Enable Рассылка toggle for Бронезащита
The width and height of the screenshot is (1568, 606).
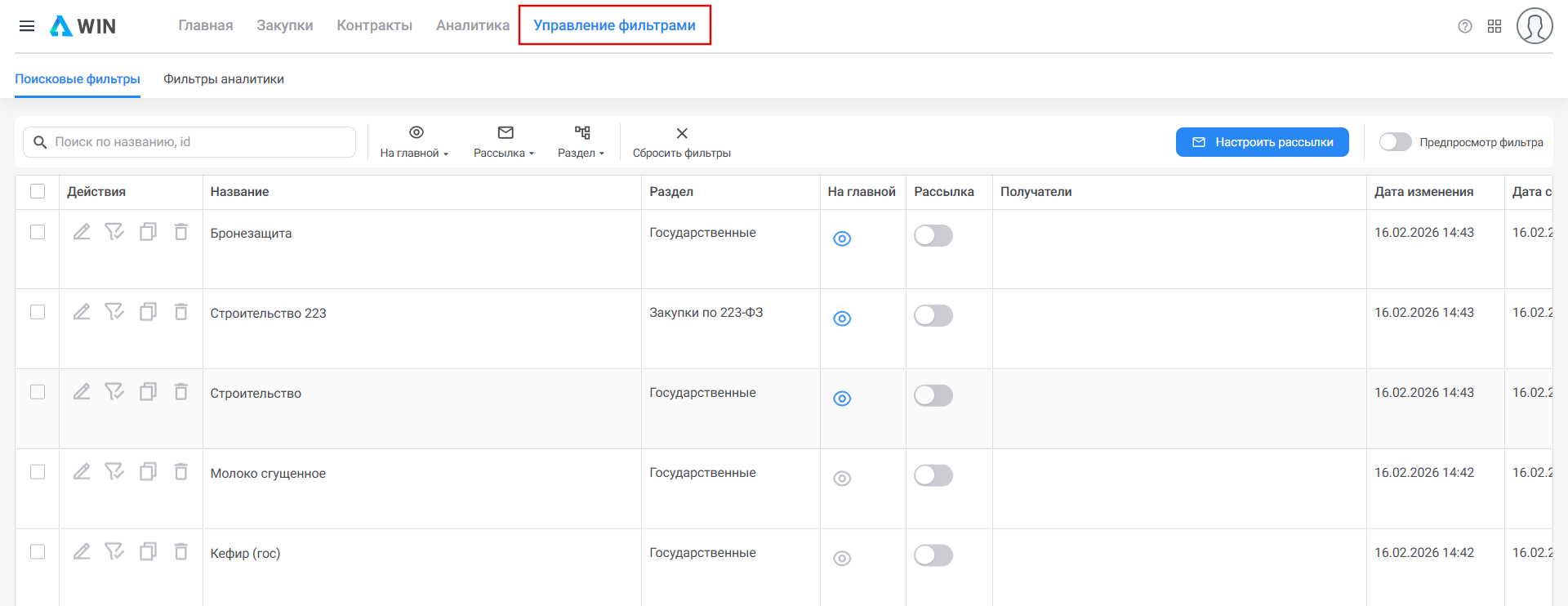(x=933, y=236)
